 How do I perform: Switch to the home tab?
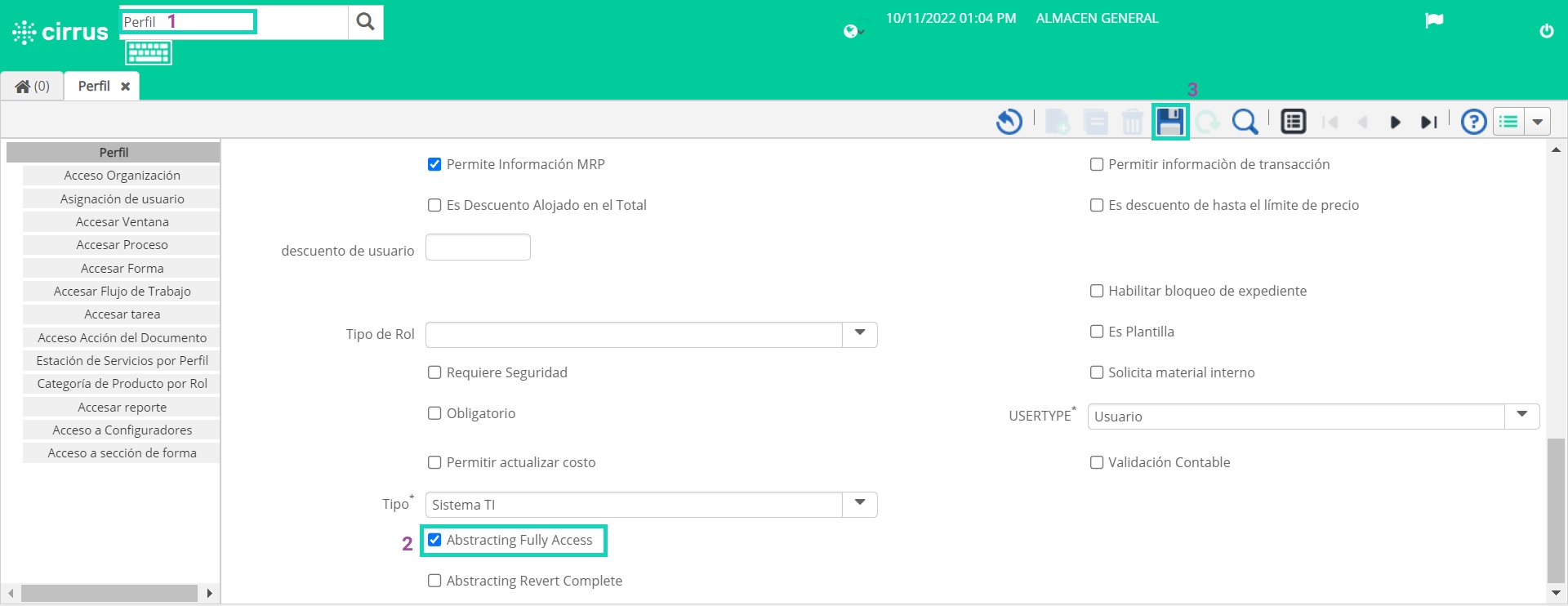[x=33, y=87]
